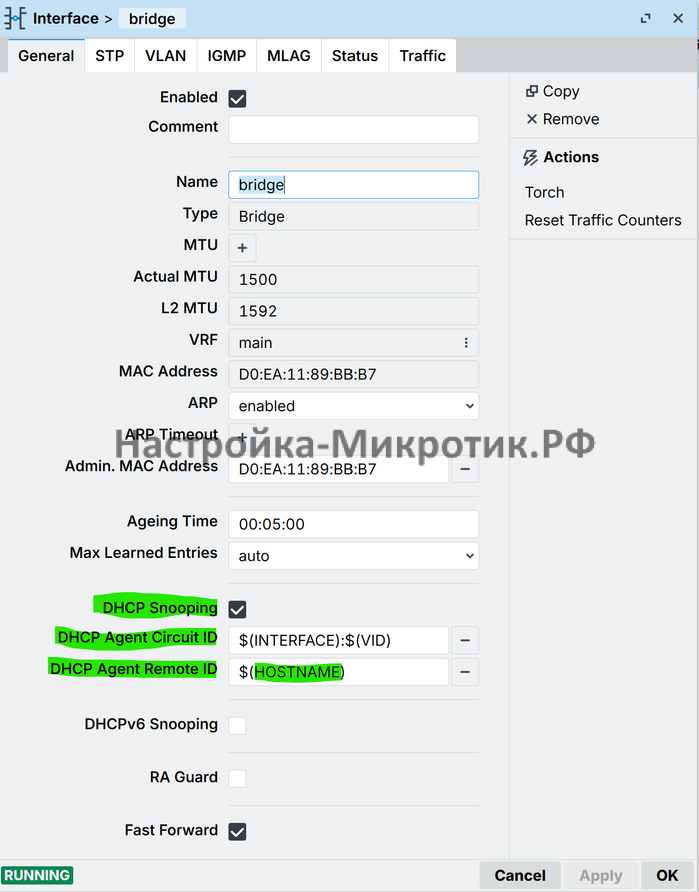Click the Remove button
The height and width of the screenshot is (892, 699).
[x=562, y=119]
